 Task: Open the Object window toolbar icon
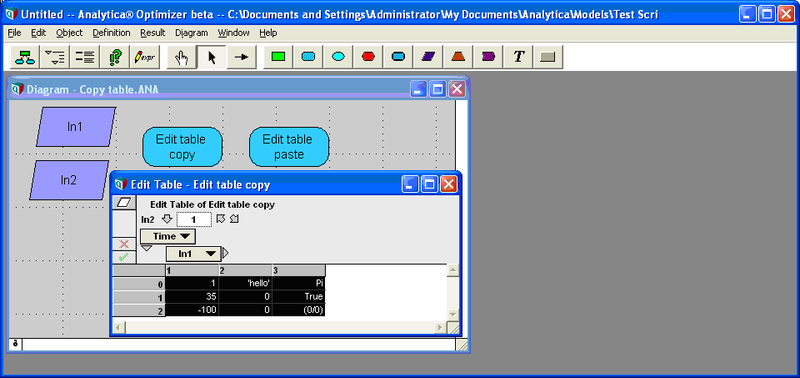pyautogui.click(x=84, y=57)
